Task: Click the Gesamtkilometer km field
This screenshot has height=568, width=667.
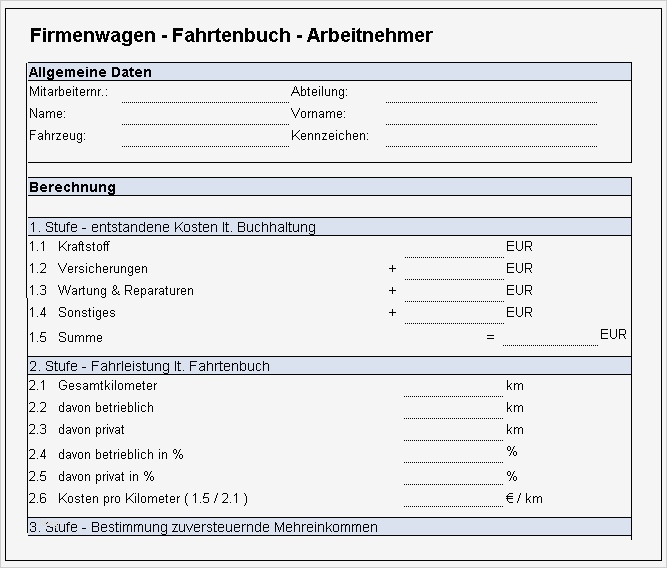Action: point(453,386)
